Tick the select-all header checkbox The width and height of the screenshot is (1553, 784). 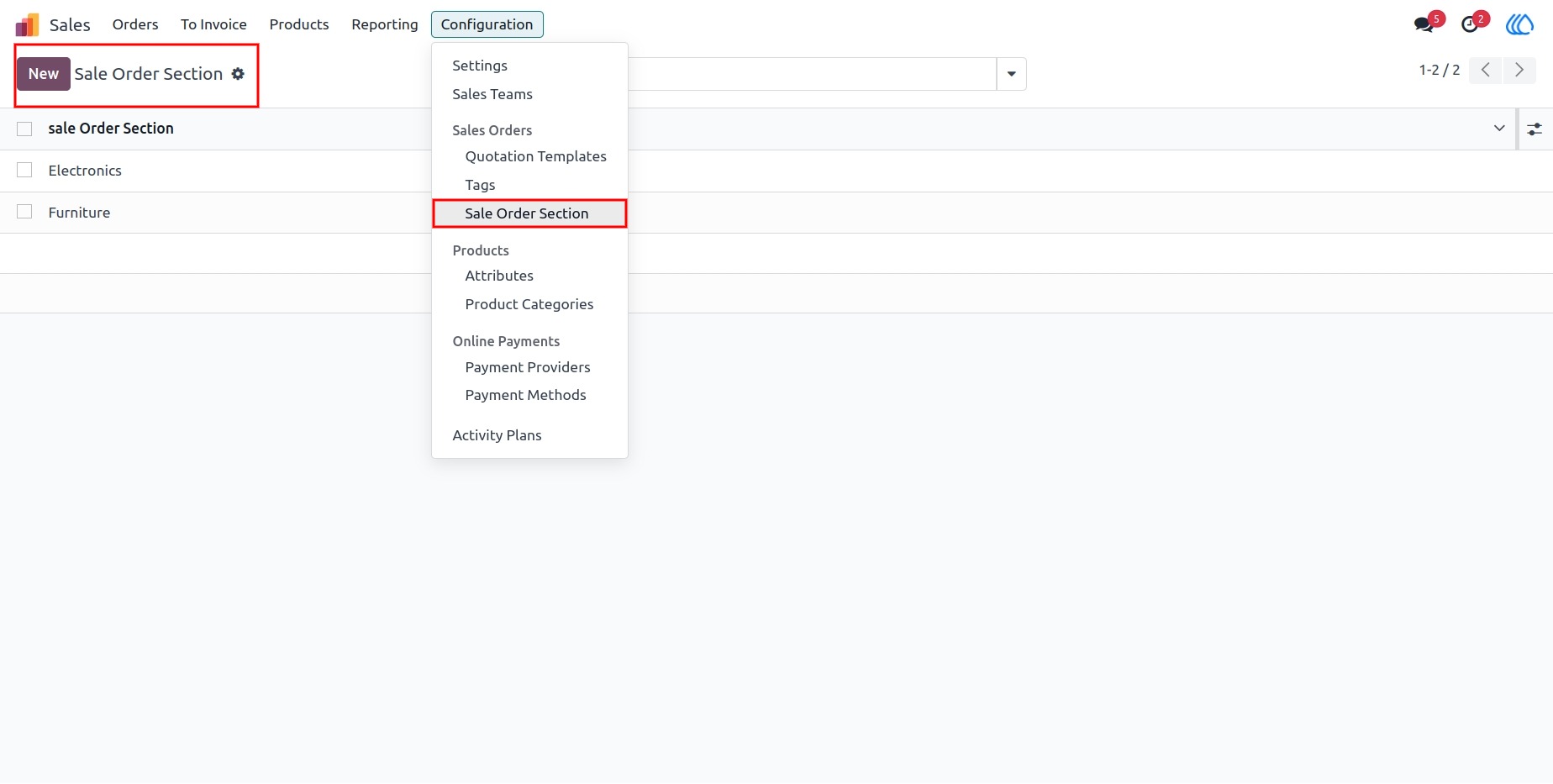pos(24,129)
